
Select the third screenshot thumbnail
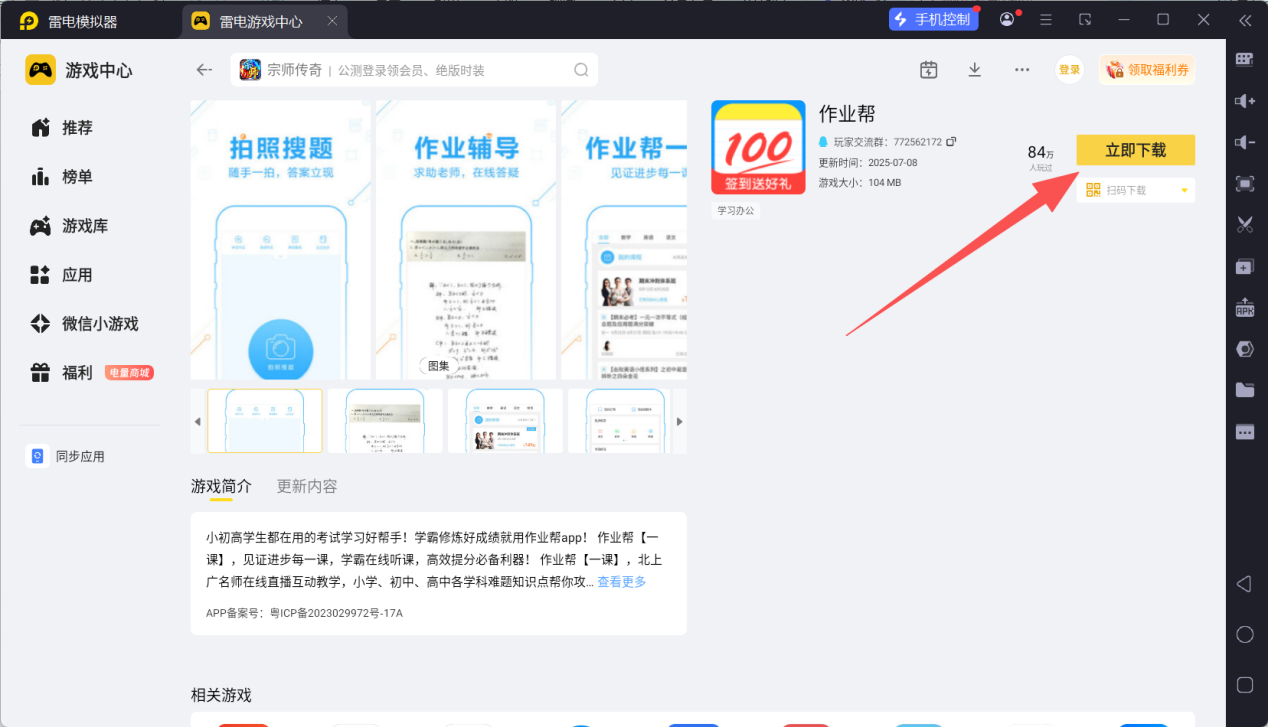[505, 421]
